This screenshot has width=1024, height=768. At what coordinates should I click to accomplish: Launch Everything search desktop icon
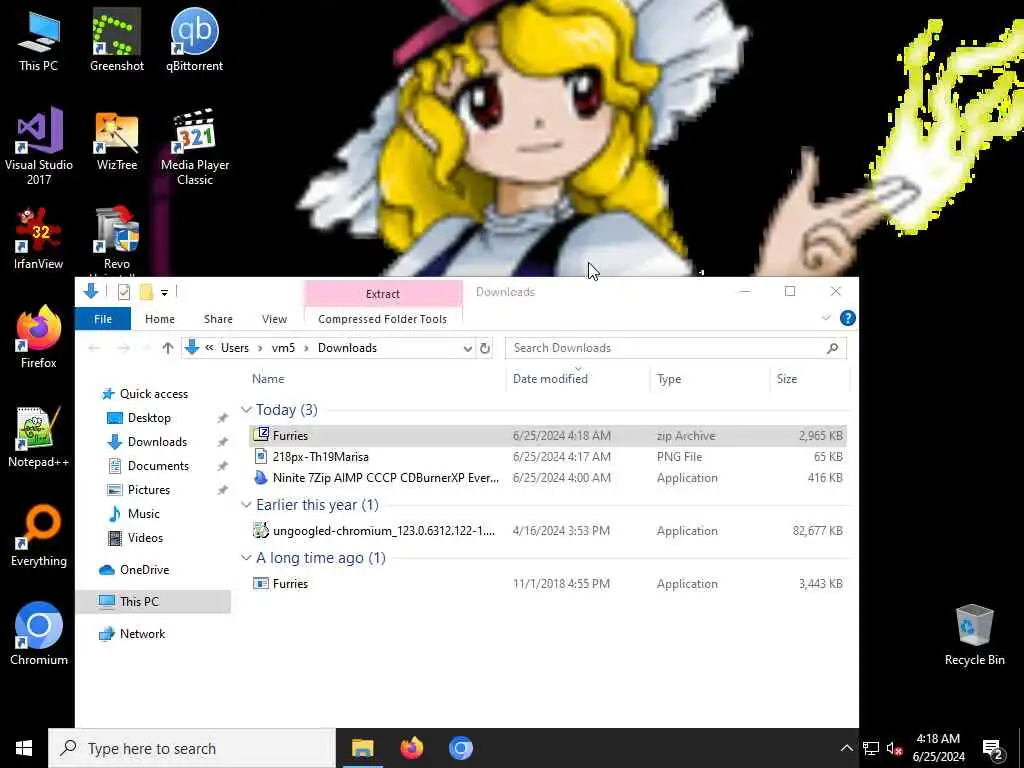pos(39,536)
